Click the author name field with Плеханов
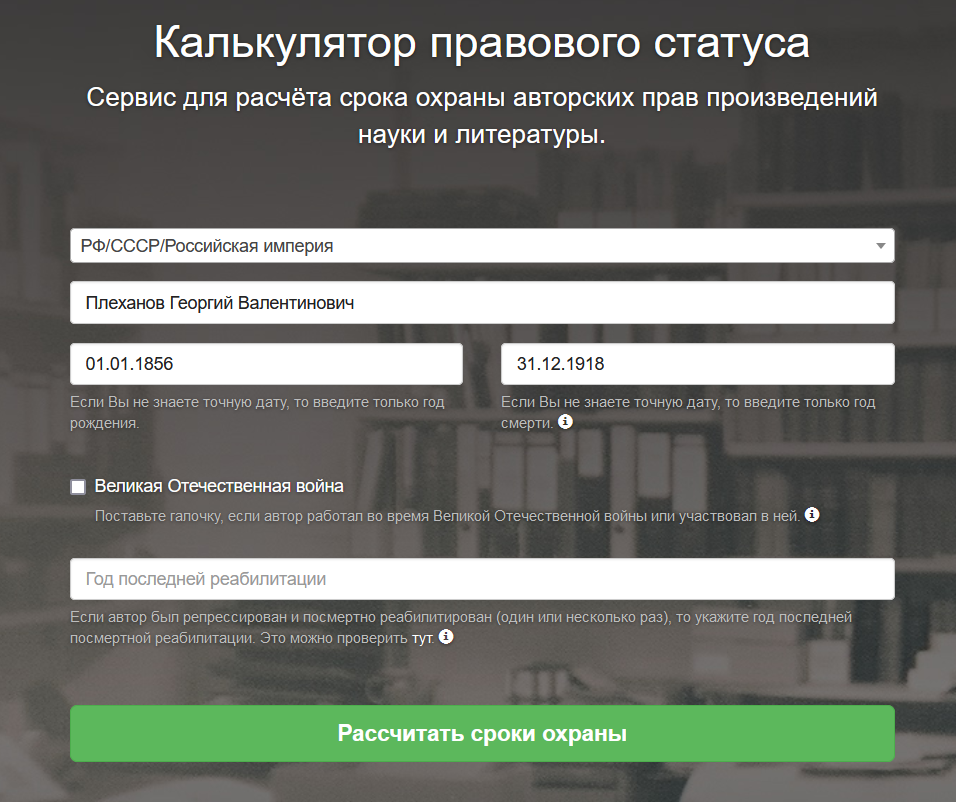This screenshot has height=802, width=956. coord(482,303)
